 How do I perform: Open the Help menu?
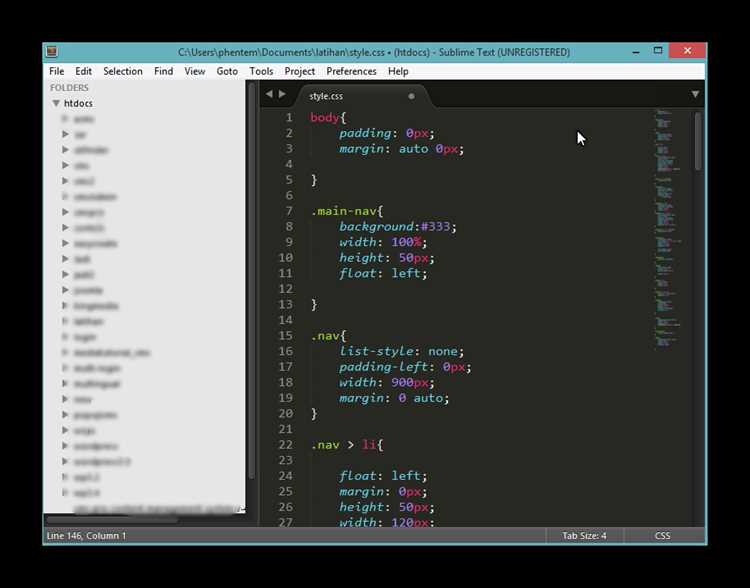coord(398,71)
